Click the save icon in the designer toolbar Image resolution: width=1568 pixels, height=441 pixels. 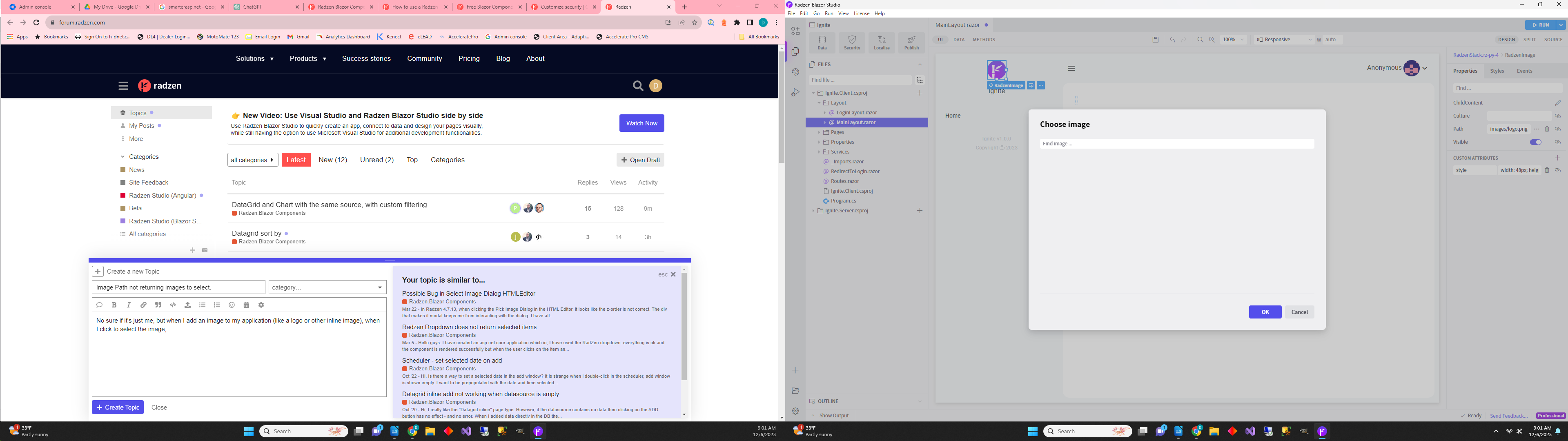click(x=1155, y=40)
